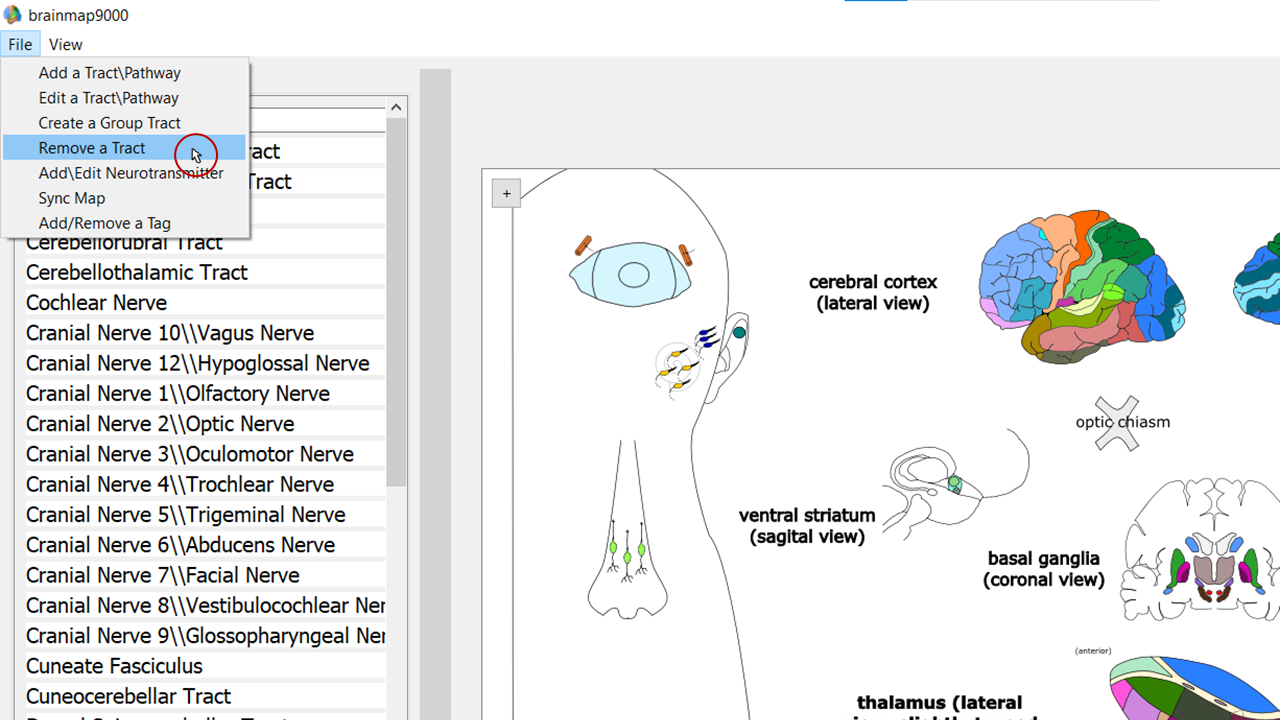Open the View menu
Viewport: 1280px width, 720px height.
(65, 44)
